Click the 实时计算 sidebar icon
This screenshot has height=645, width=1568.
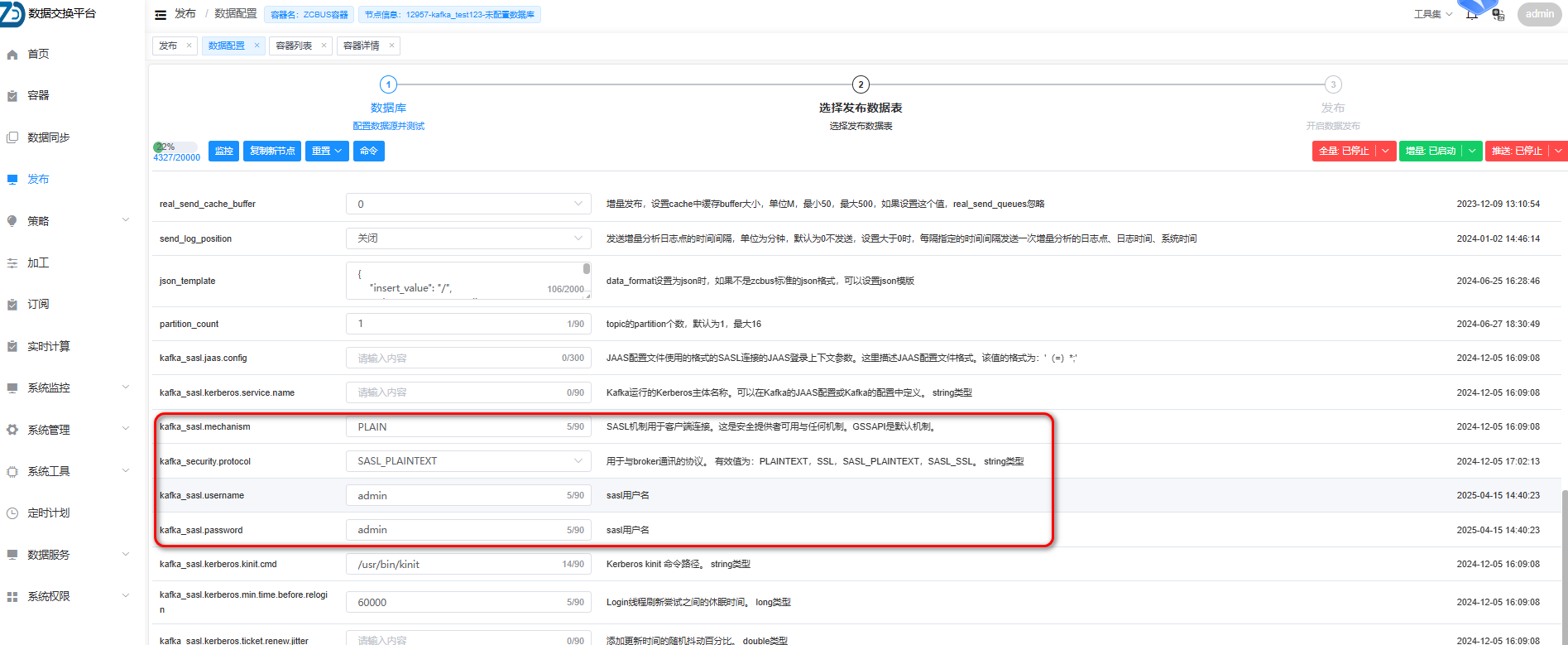(12, 346)
